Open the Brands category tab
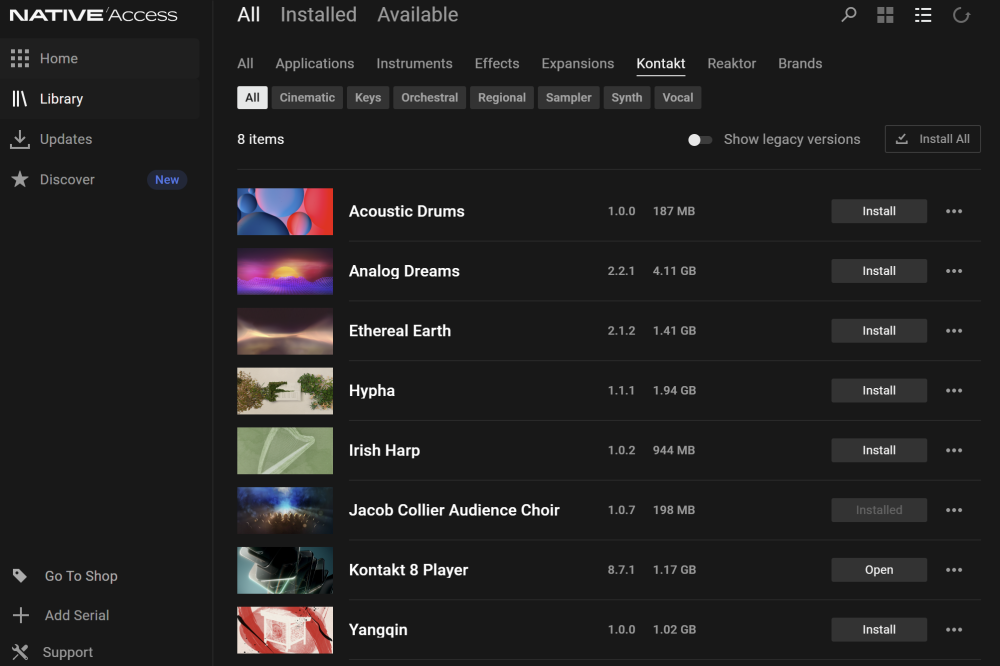Viewport: 1000px width, 666px height. [800, 64]
